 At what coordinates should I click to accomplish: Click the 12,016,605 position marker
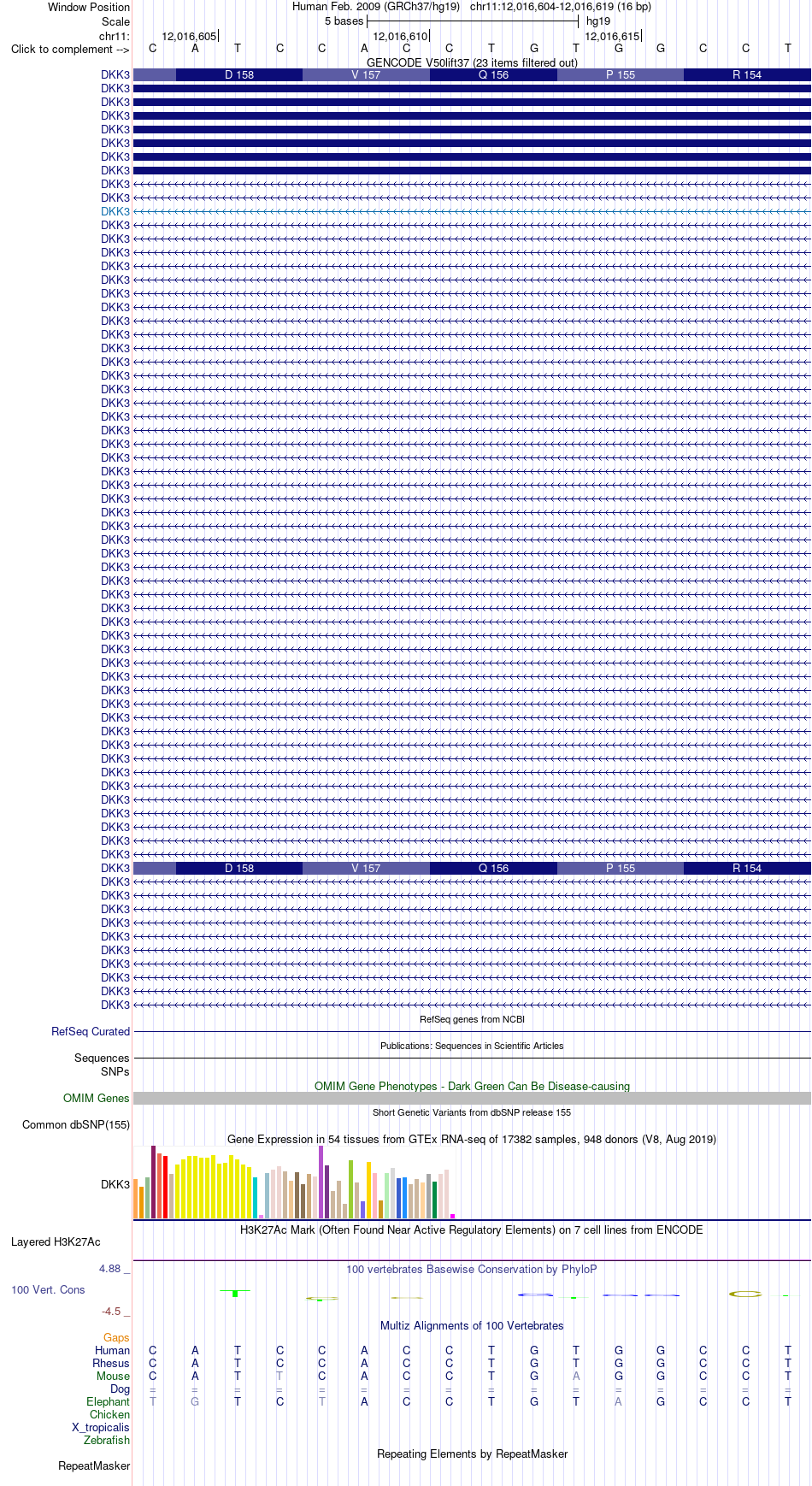(x=189, y=36)
